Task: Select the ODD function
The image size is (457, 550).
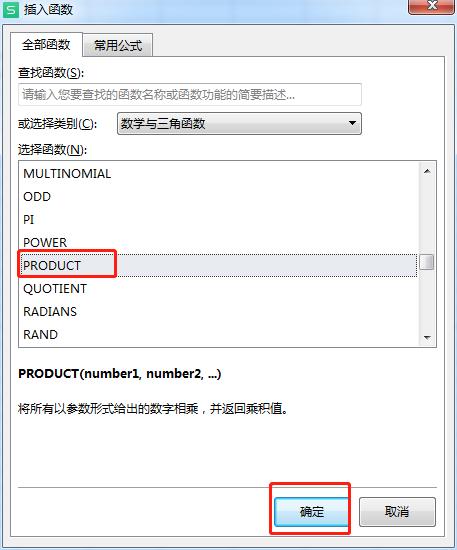Action: point(217,196)
